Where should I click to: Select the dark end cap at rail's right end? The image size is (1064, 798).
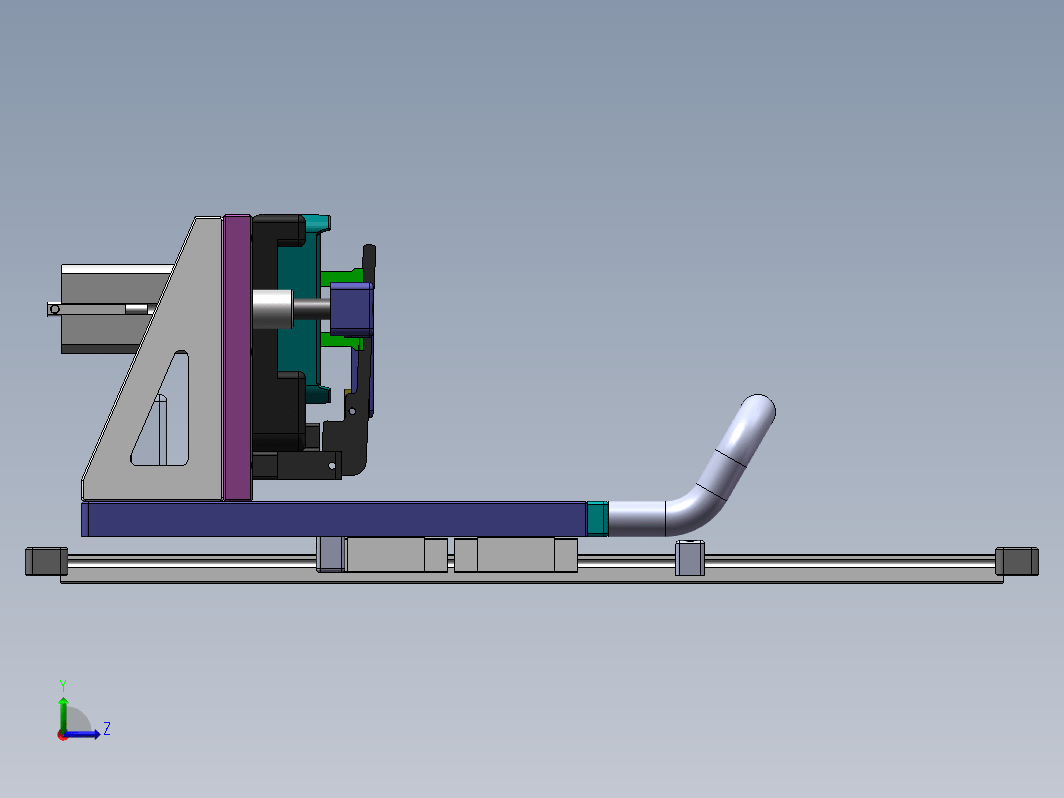(x=1016, y=561)
